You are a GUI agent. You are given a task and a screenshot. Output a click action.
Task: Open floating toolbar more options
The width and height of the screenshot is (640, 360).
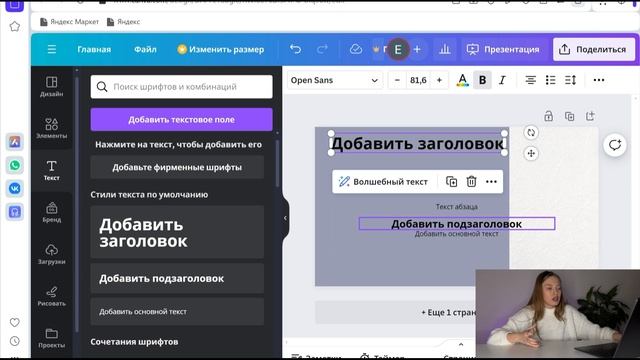pyautogui.click(x=491, y=182)
